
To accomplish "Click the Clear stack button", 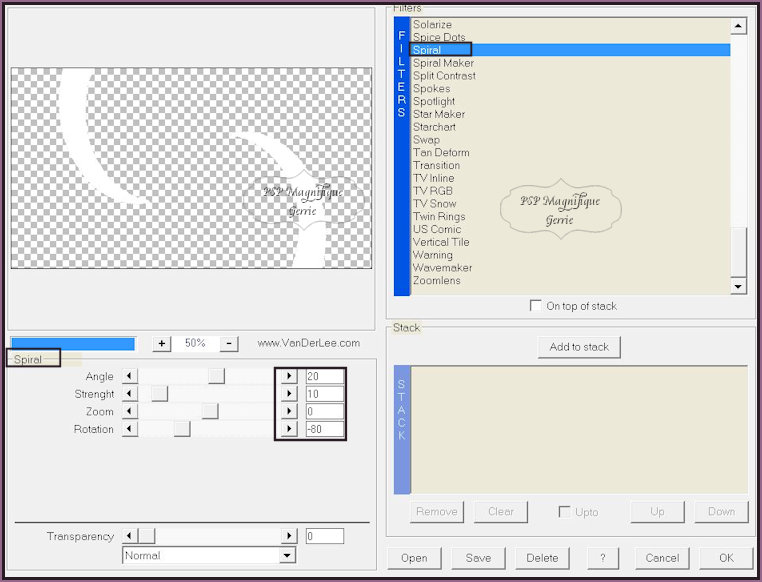I will point(501,512).
